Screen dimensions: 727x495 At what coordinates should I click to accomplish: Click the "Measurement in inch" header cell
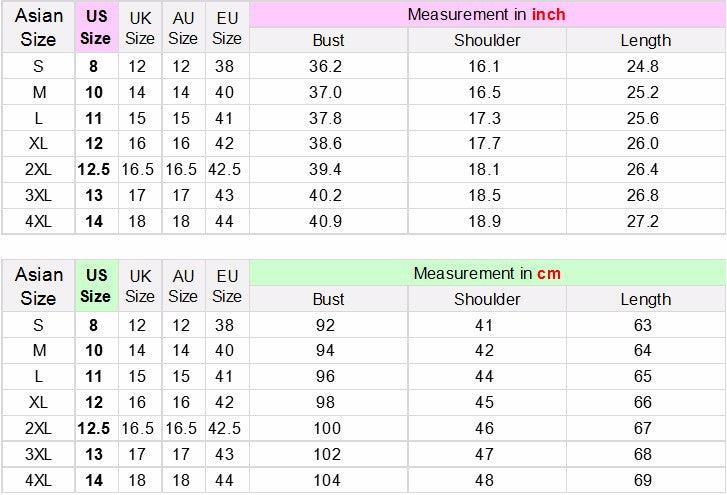[x=487, y=15]
